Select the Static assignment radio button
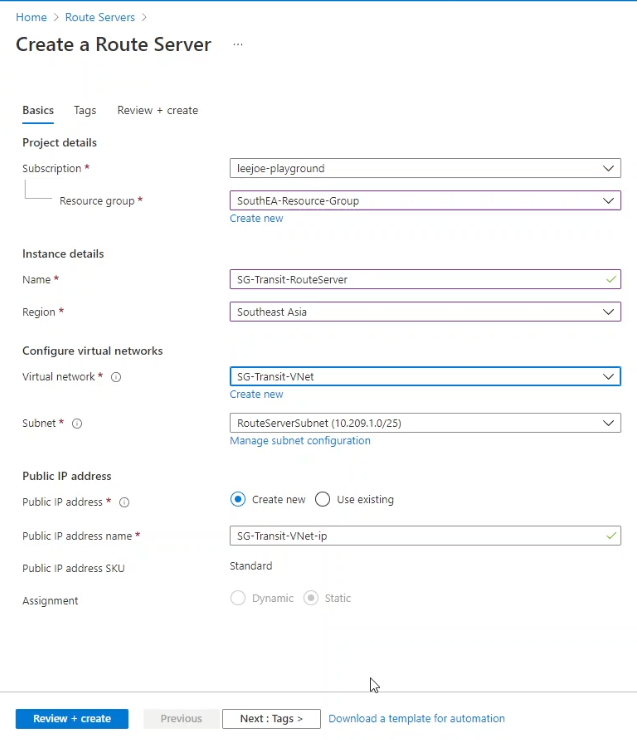Viewport: 637px width, 740px height. tap(311, 598)
